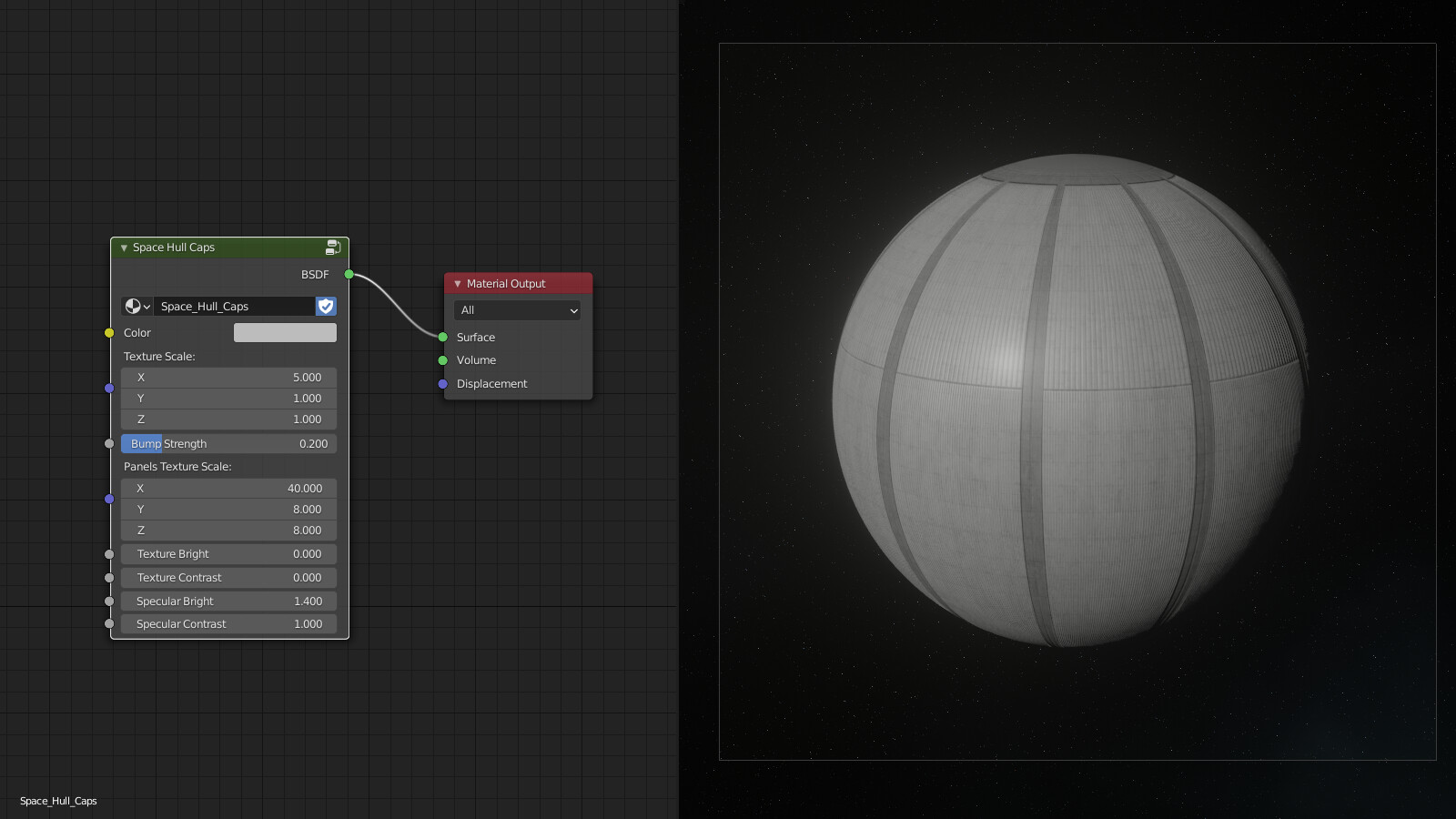Image resolution: width=1456 pixels, height=819 pixels.
Task: Click the Panels Texture Scale X value
Action: (x=228, y=488)
